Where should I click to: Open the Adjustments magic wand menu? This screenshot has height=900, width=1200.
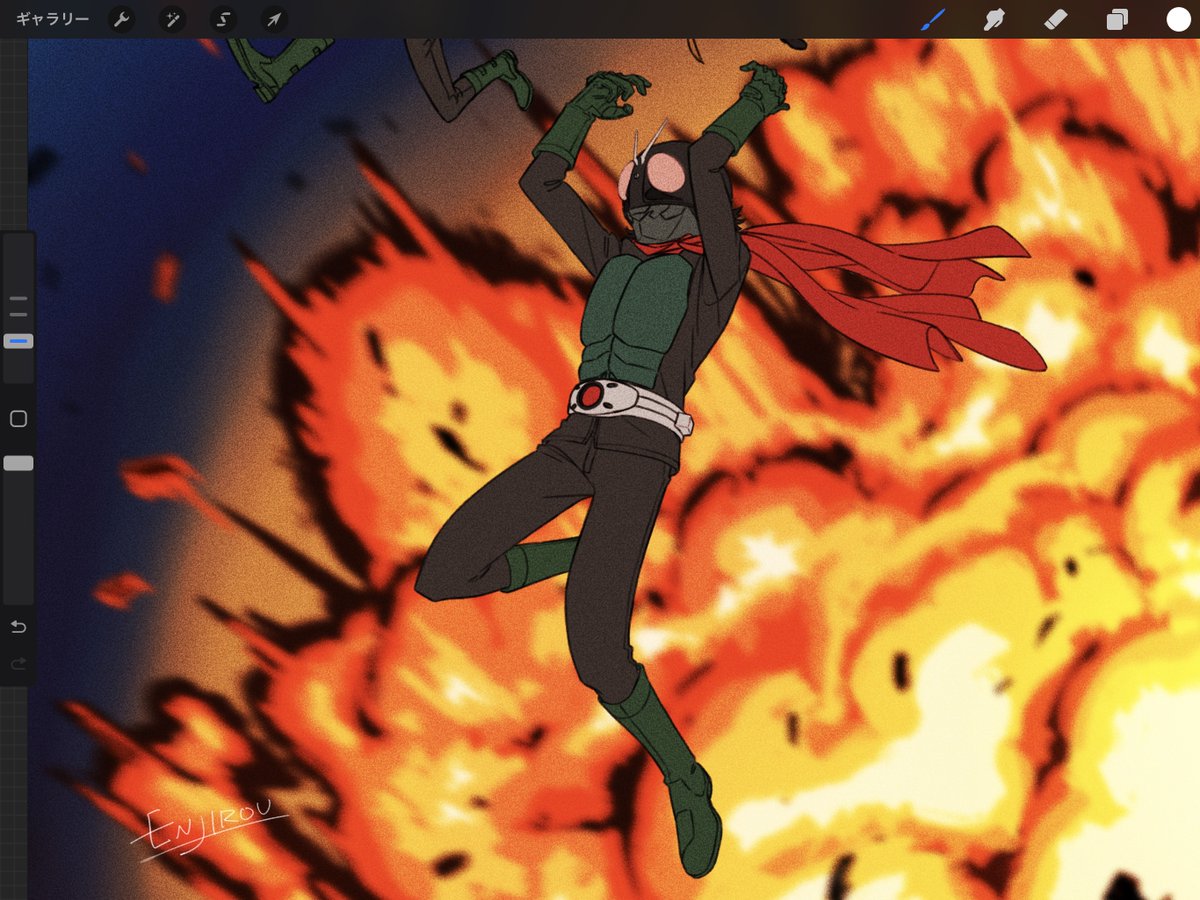tap(172, 19)
